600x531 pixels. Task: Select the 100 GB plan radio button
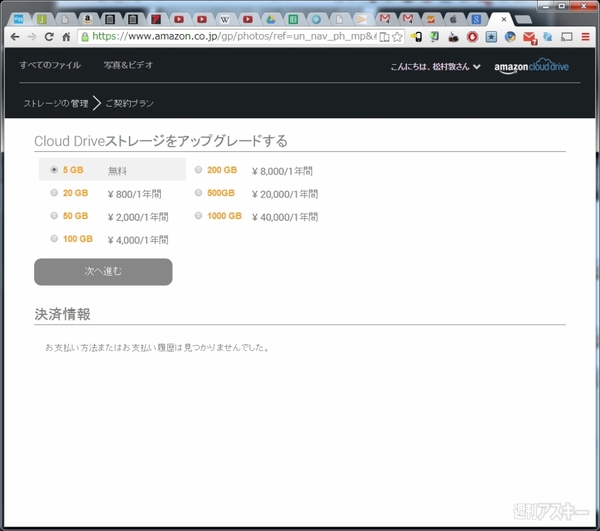[x=54, y=238]
